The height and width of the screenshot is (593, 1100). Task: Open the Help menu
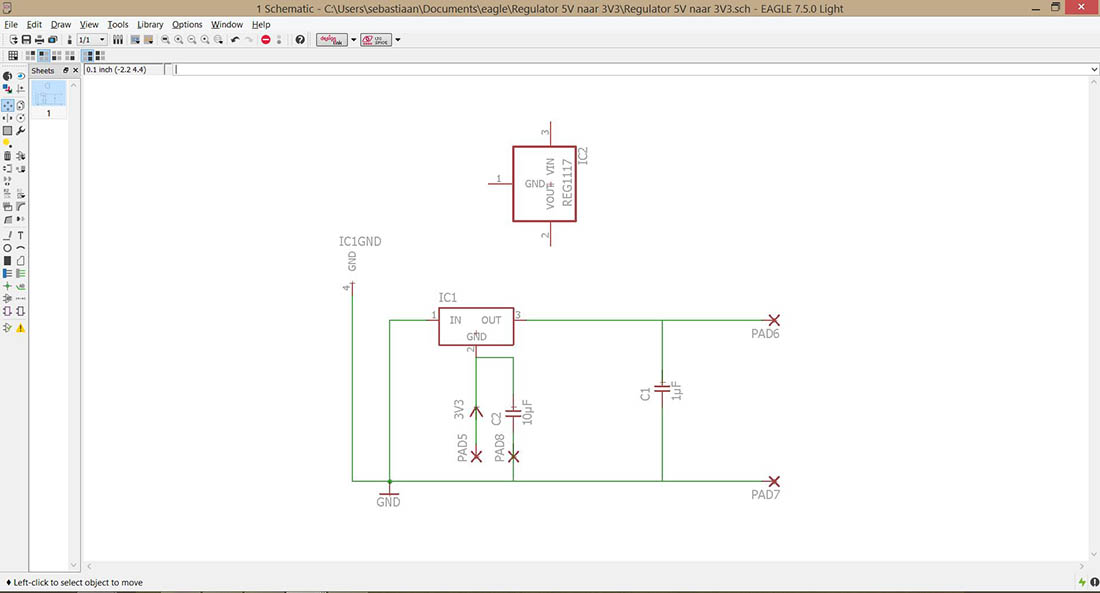tap(261, 25)
